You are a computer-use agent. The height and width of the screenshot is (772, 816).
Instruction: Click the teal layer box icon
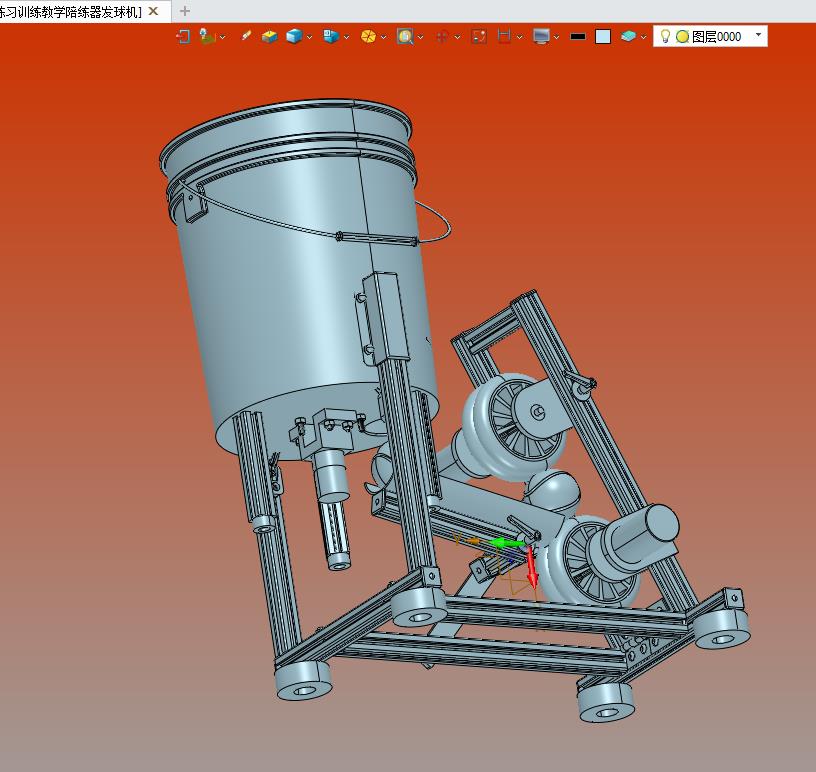coord(628,36)
